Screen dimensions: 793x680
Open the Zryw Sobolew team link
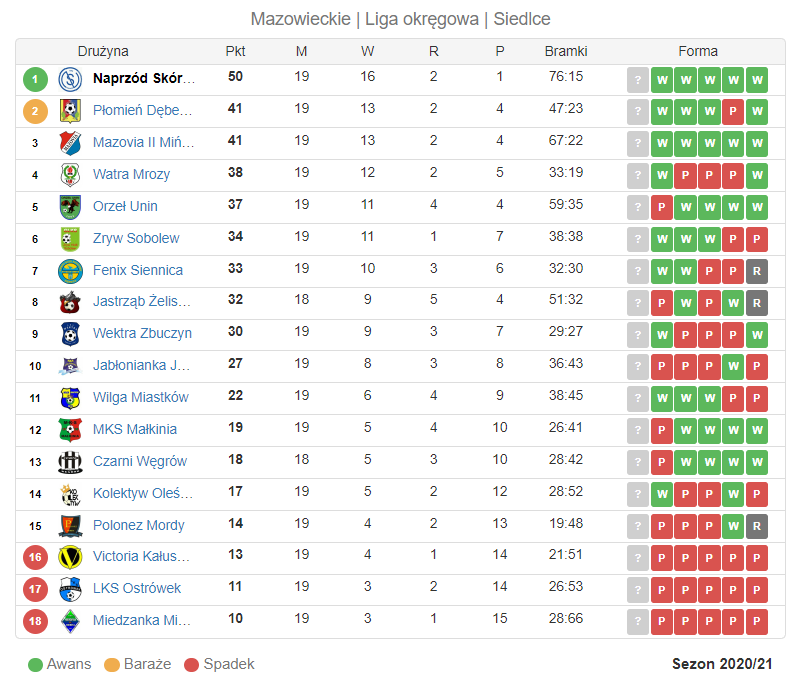(136, 238)
